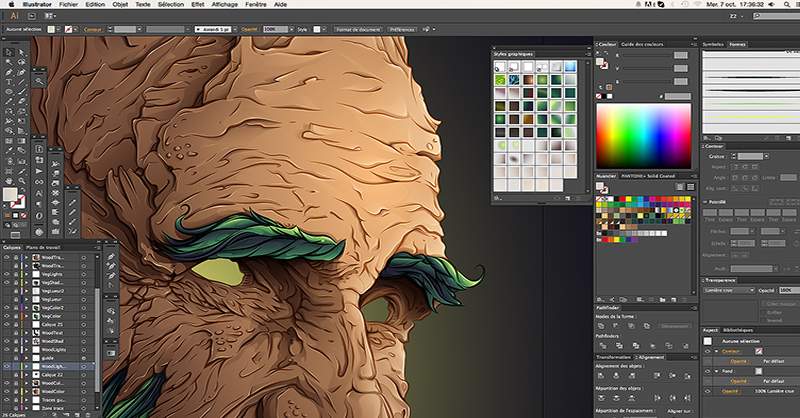This screenshot has width=800, height=418.
Task: Select the Magic Wand tool
Action: [x=9, y=62]
